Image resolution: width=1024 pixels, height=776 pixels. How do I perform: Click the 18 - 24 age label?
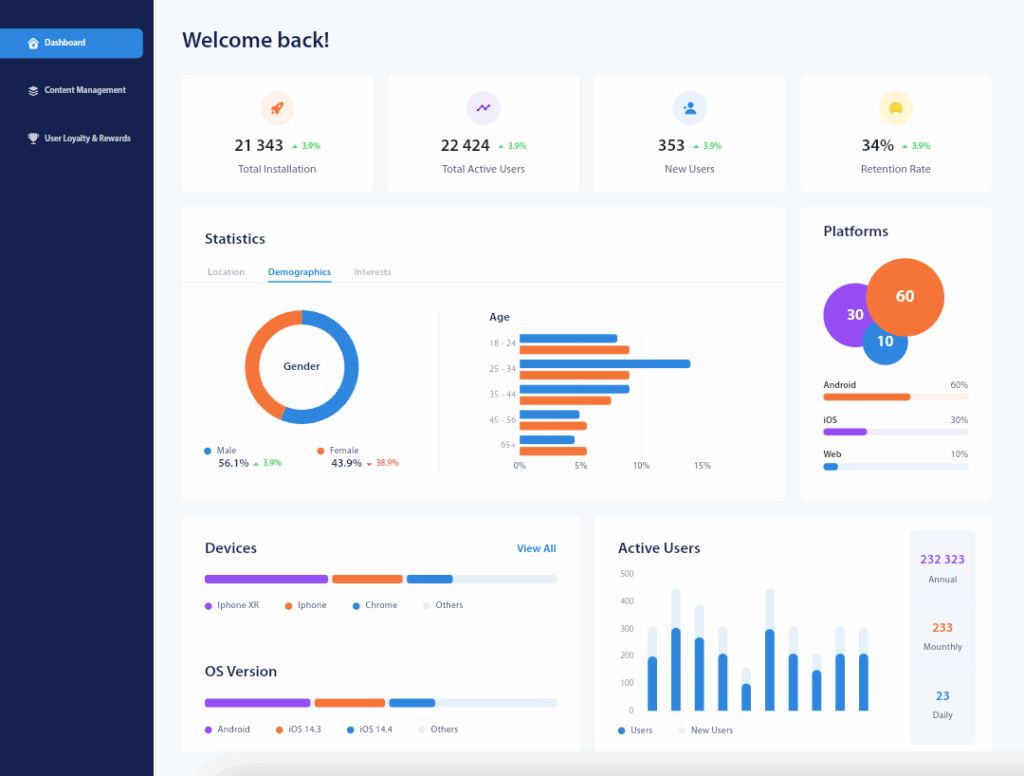coord(502,344)
